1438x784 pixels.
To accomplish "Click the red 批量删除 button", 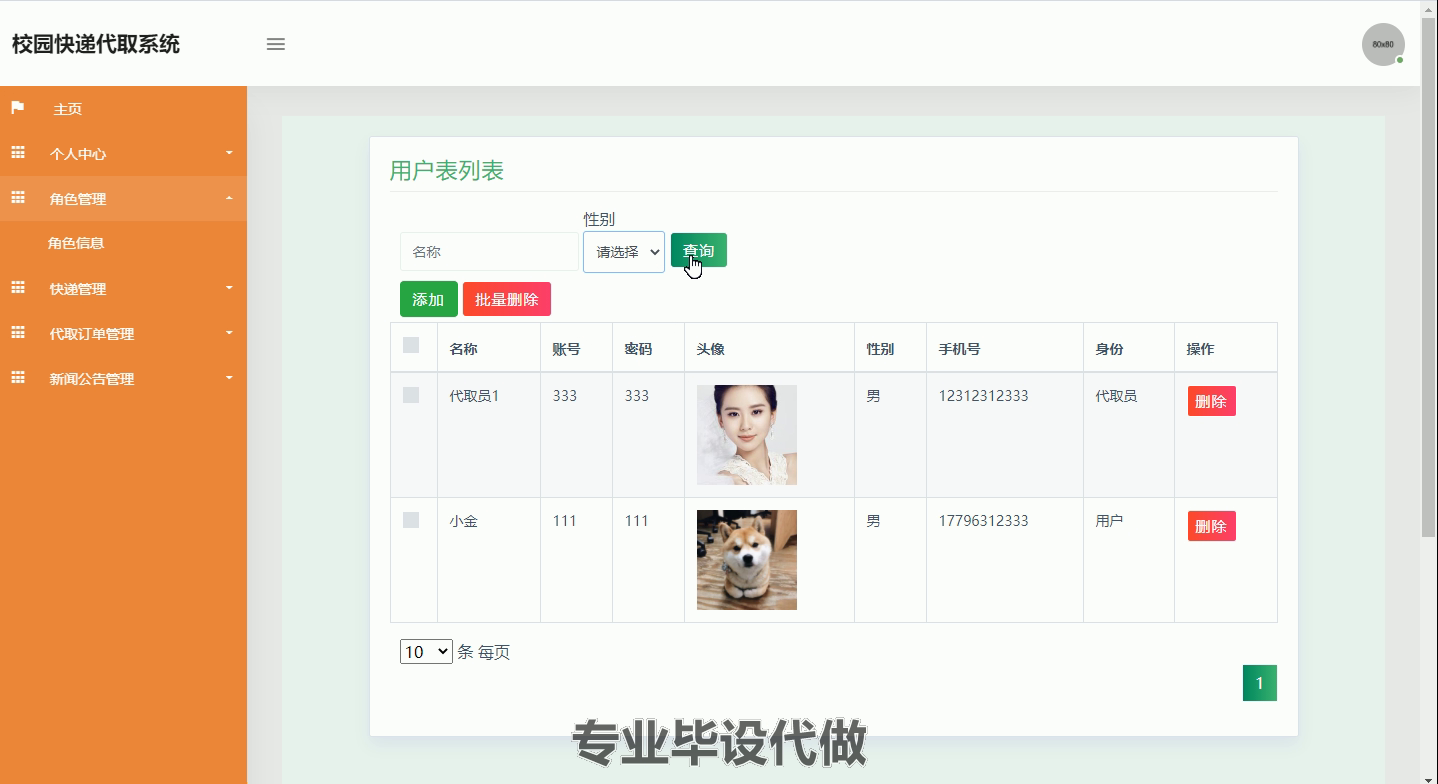I will (507, 299).
